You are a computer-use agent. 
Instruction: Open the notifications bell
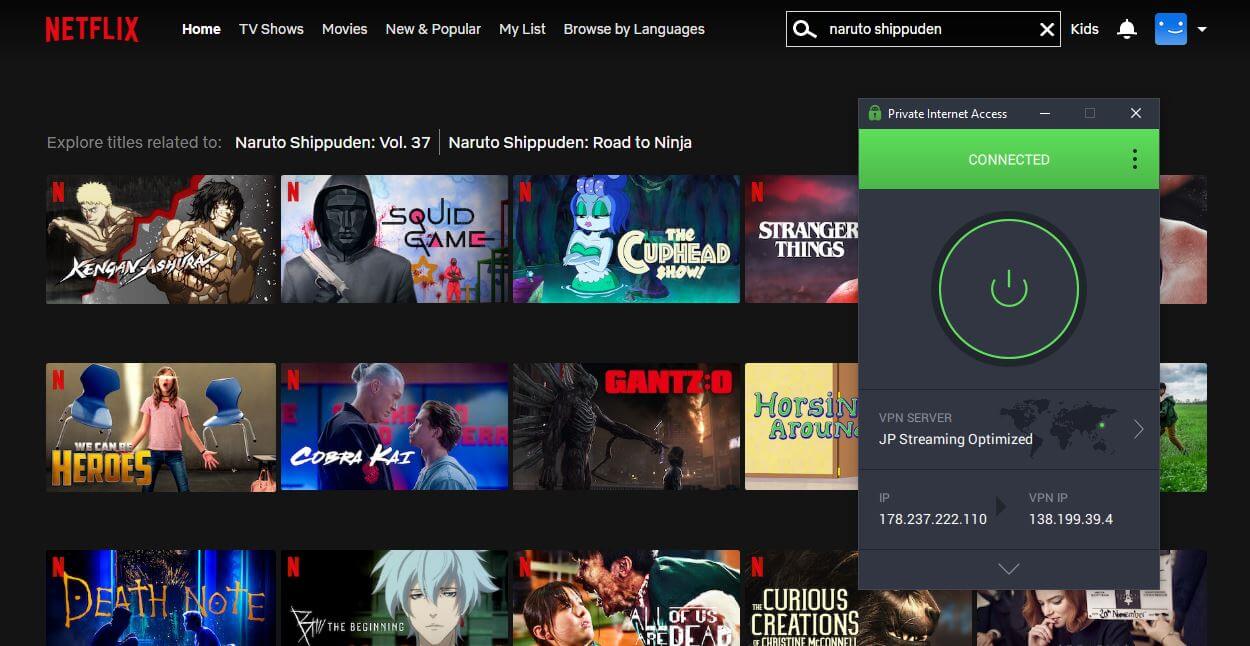tap(1127, 29)
